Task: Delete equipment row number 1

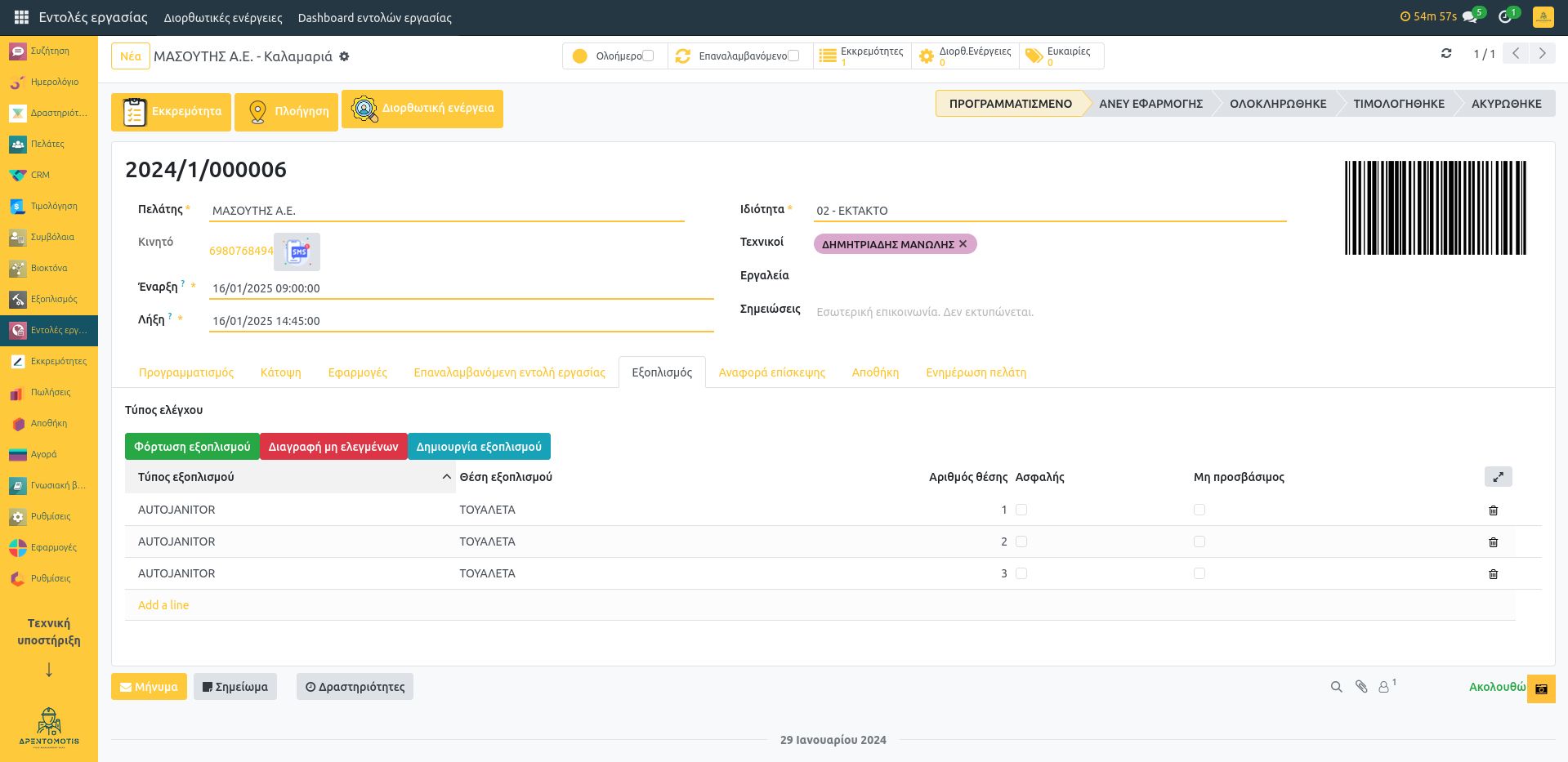Action: tap(1493, 510)
